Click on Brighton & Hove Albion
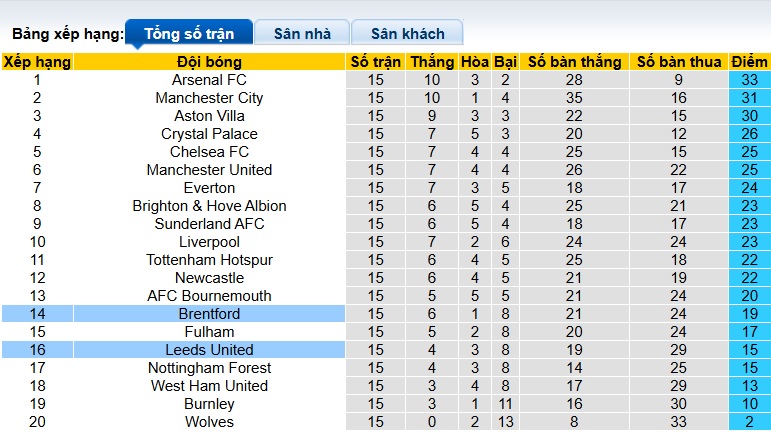Image resolution: width=771 pixels, height=432 pixels. coord(209,206)
